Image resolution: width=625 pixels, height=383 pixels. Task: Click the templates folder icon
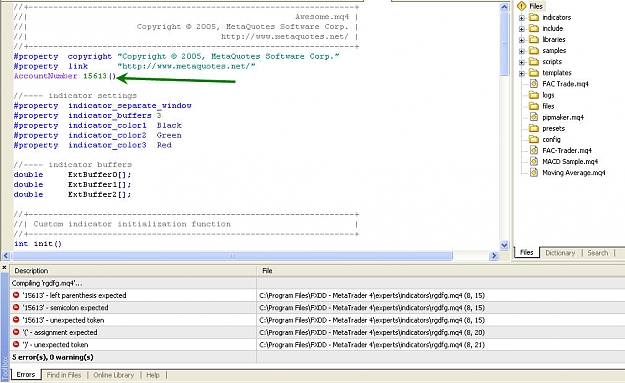pyautogui.click(x=534, y=73)
